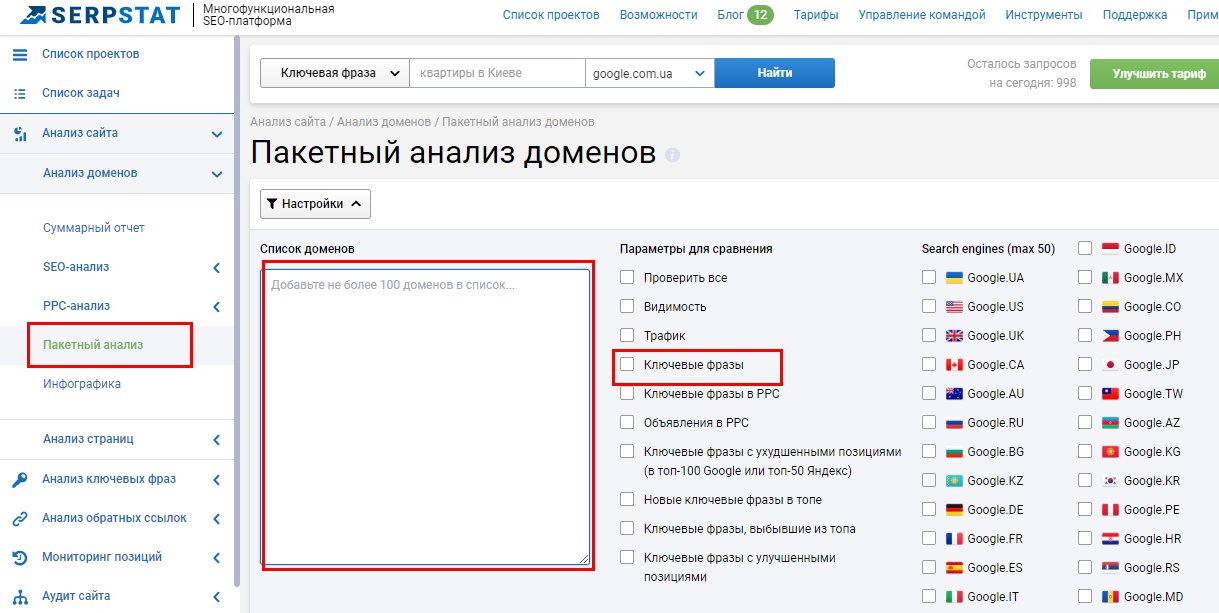Open Суммарный отчет in the sidebar
This screenshot has width=1219, height=613.
click(94, 228)
